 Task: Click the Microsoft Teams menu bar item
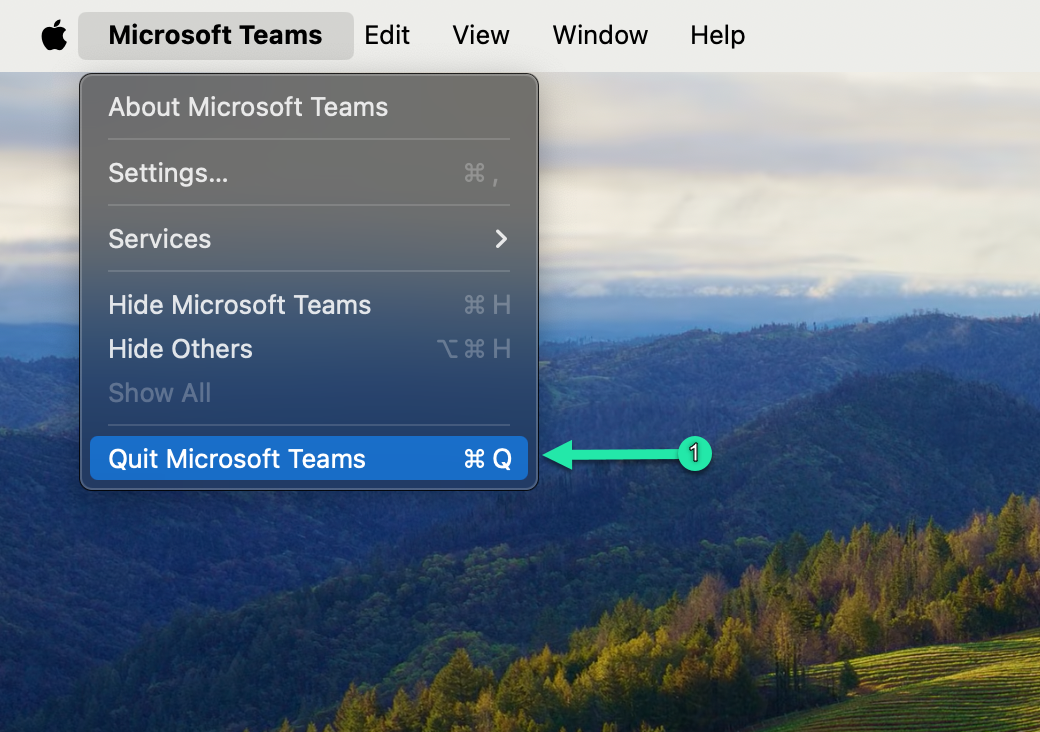coord(216,35)
